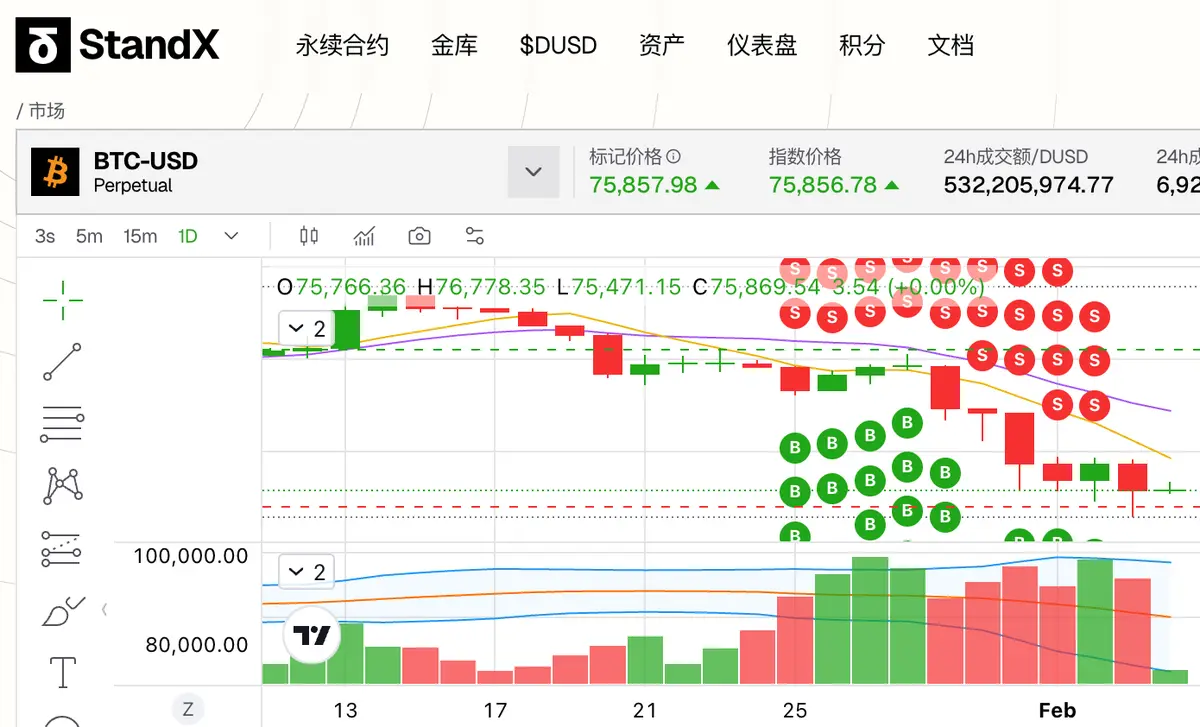Expand the volume pane indicators legend (2)
1200x727 pixels.
tap(306, 572)
